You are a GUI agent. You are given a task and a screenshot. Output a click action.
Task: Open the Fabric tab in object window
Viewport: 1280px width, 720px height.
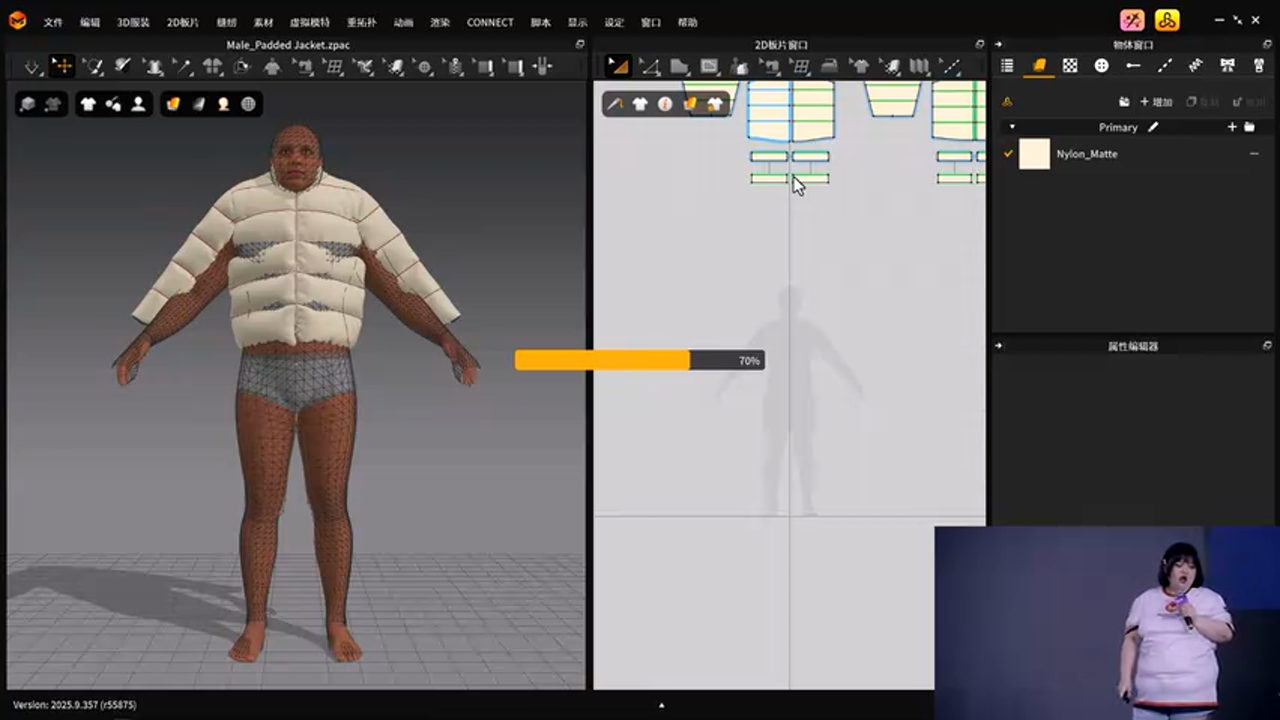tap(1039, 66)
